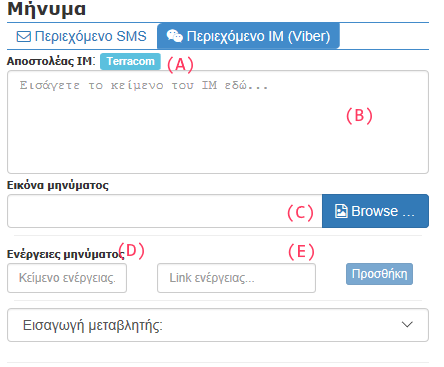Image resolution: width=444 pixels, height=367 pixels.
Task: Open the Εισαγωγή μεταβλητής dropdown
Action: point(218,325)
